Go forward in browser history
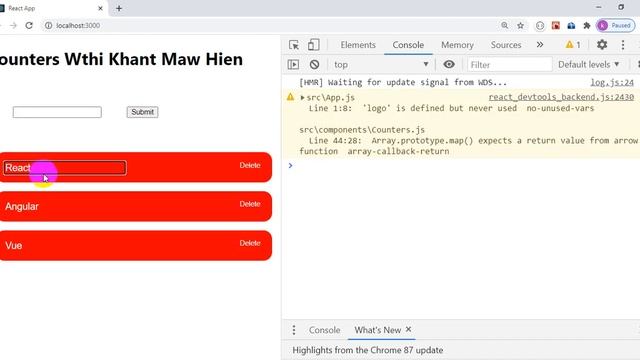Screen dimensions: 640x360 click(13, 25)
